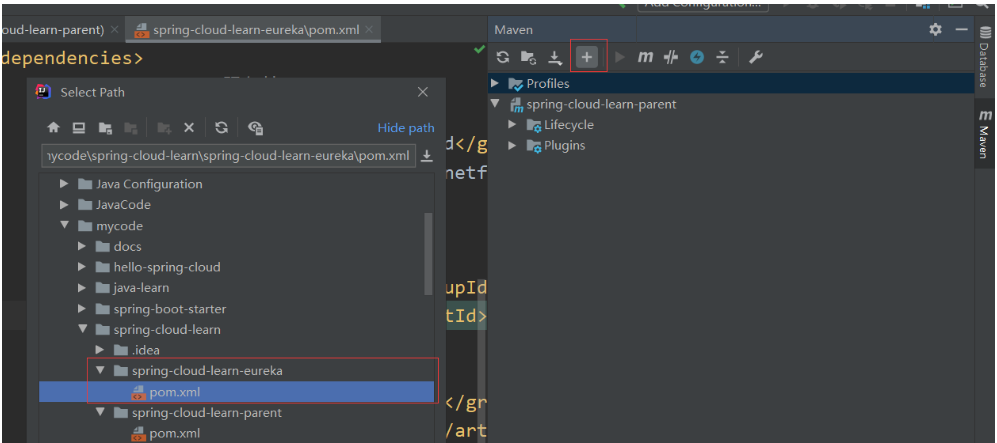Select the docs folder
The width and height of the screenshot is (997, 443).
(128, 247)
